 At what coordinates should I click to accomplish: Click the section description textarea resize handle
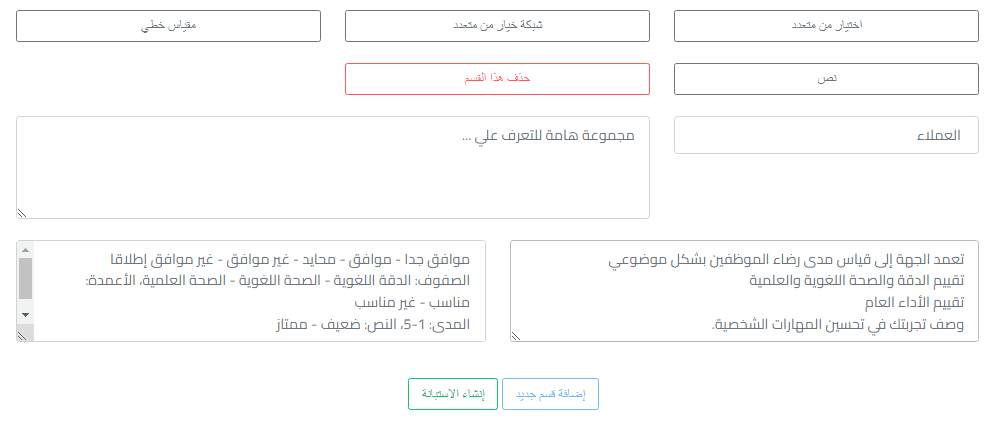pyautogui.click(x=22, y=212)
